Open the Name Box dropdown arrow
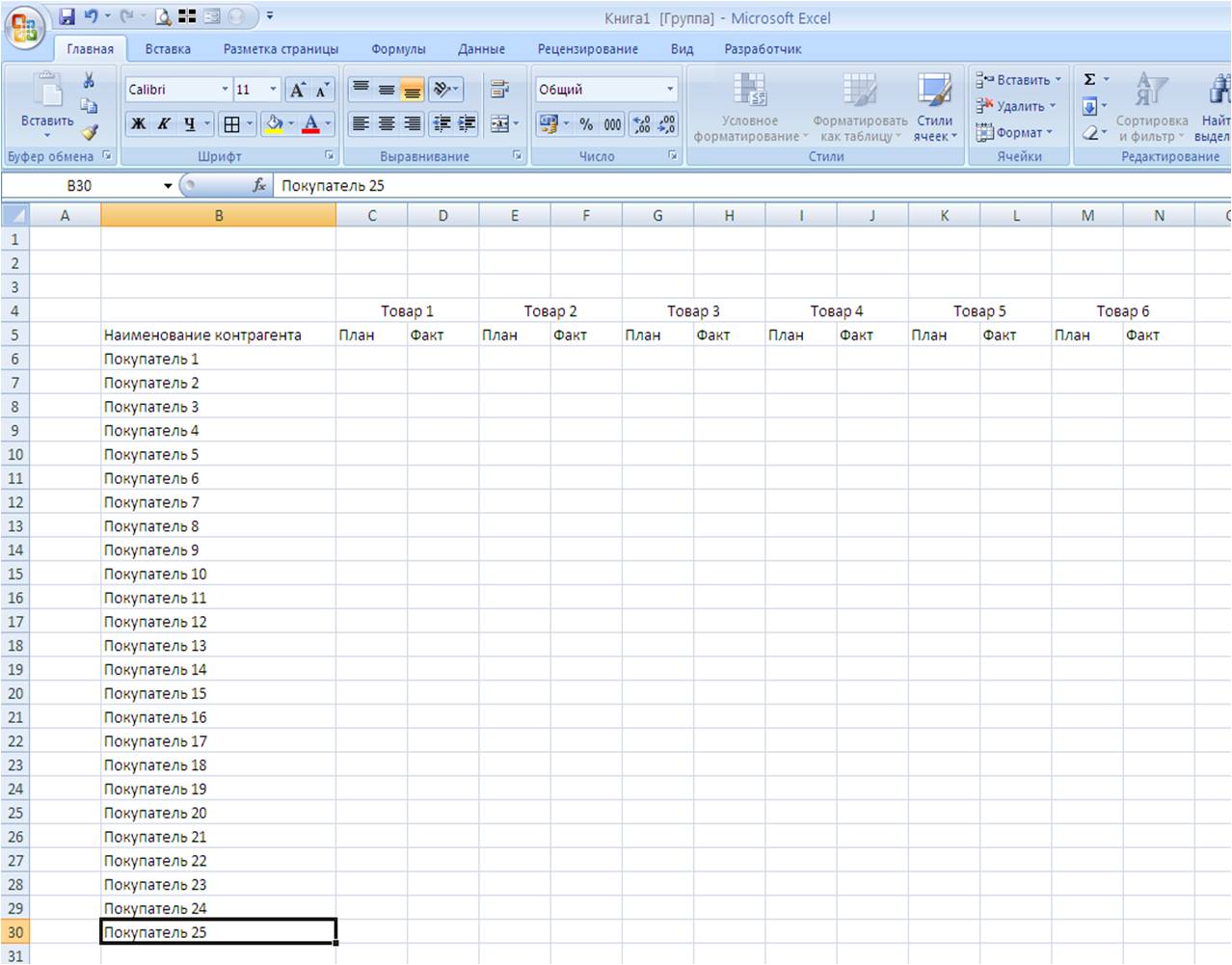Viewport: 1232px width, 965px height. [168, 186]
